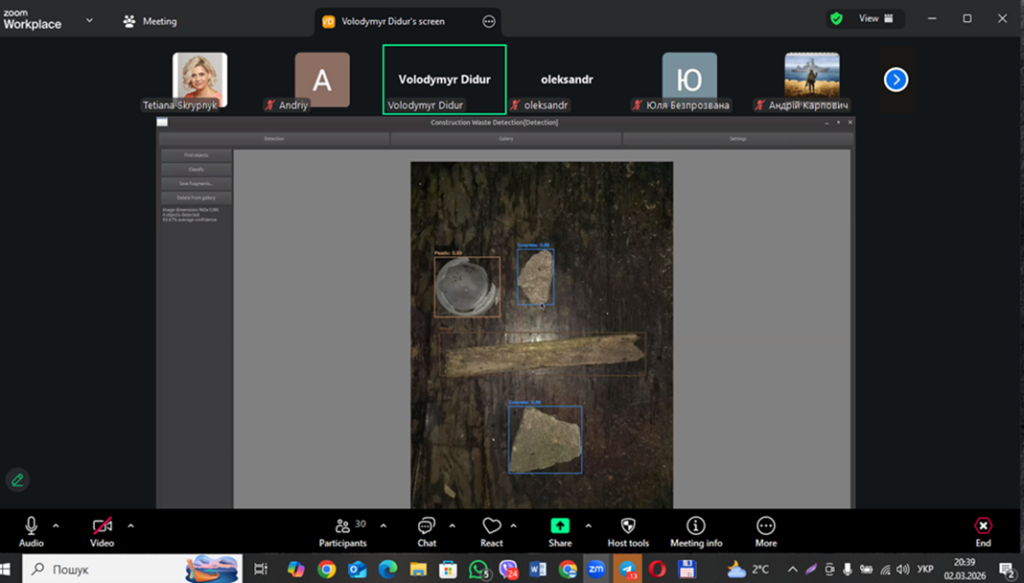This screenshot has width=1024, height=583.
Task: Click the React heart icon
Action: click(x=491, y=526)
